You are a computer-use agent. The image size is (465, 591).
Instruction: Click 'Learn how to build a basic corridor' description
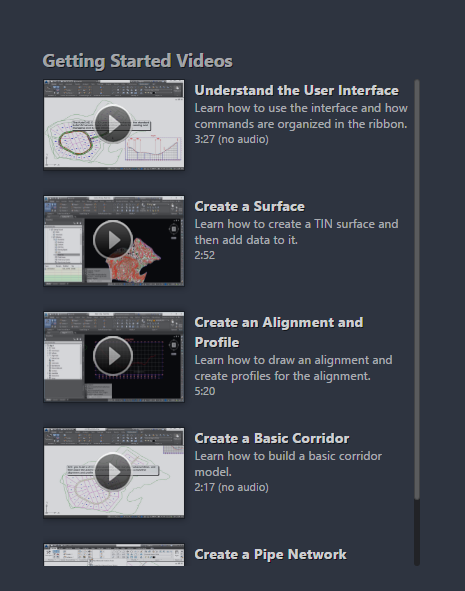click(x=288, y=464)
